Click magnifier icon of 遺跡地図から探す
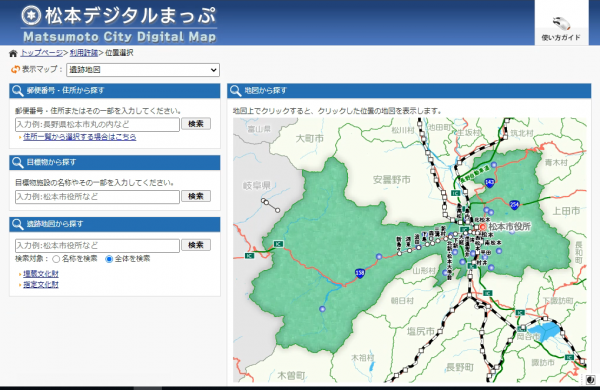This screenshot has height=390, width=600. coord(18,224)
